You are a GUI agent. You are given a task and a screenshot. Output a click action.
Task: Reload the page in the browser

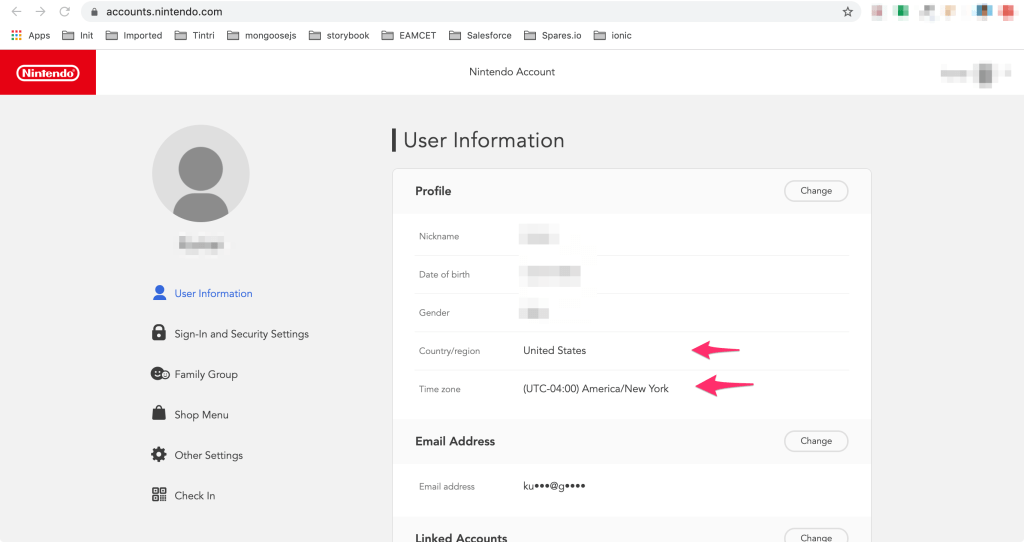click(x=65, y=12)
